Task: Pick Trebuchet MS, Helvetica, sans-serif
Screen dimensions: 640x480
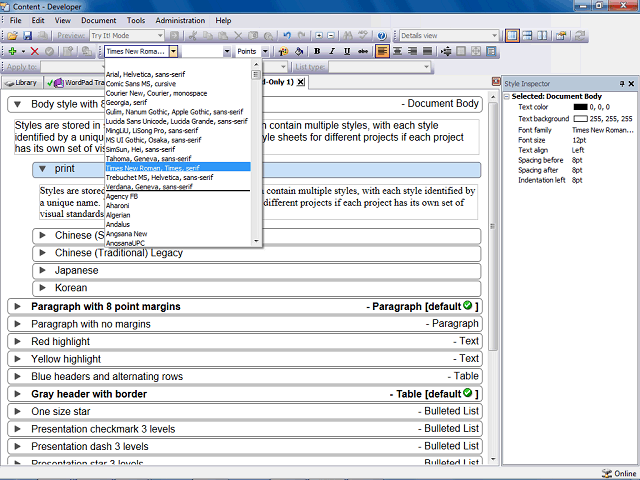Action: (178, 178)
